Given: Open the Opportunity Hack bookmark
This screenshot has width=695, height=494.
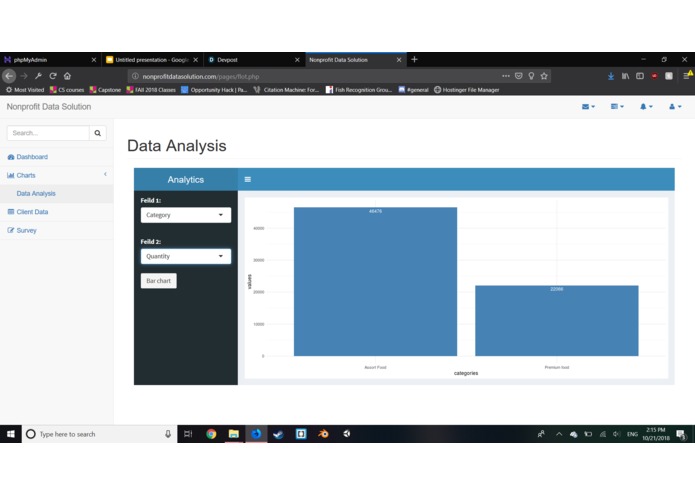Looking at the screenshot, I should [x=214, y=90].
